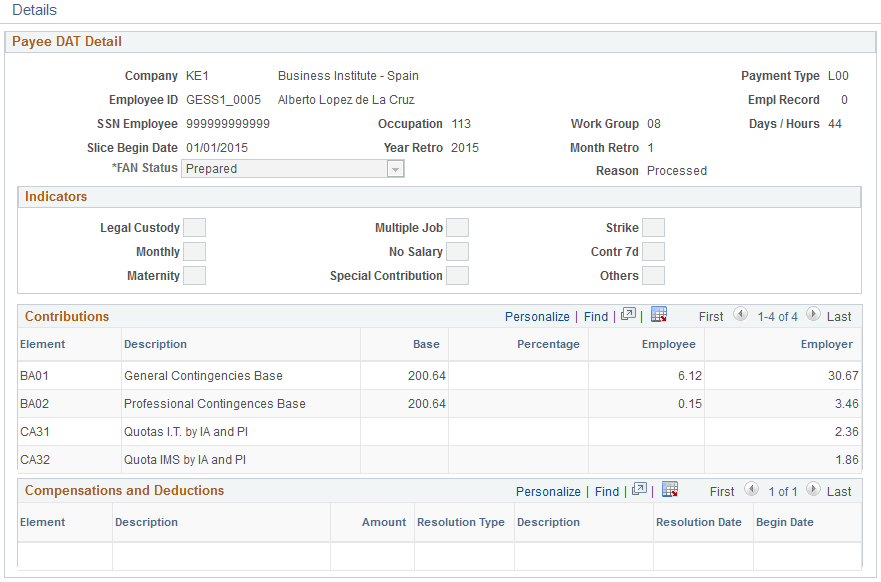Enable the Strike indicator
The height and width of the screenshot is (582, 881).
(653, 227)
